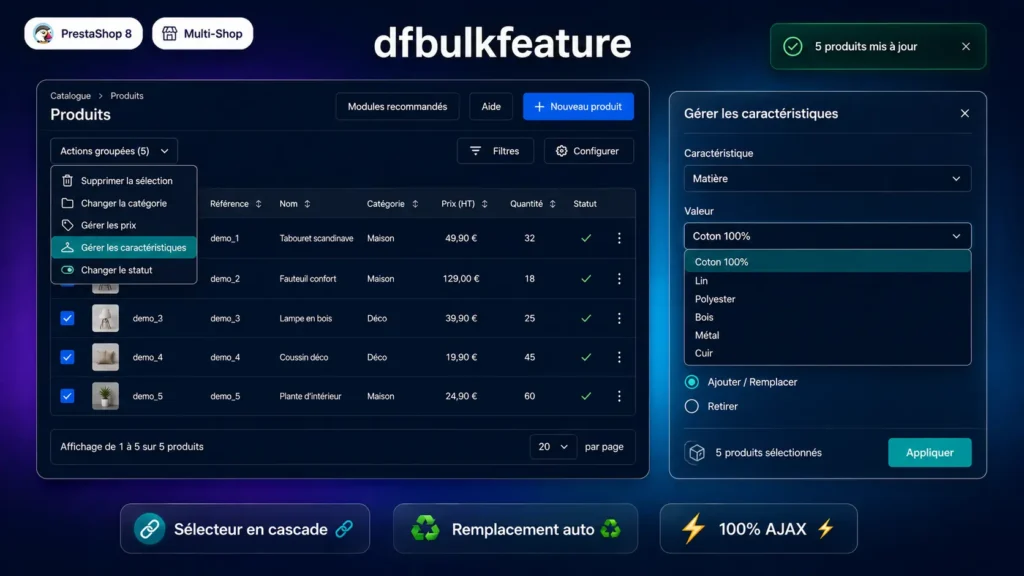Uncheck the demo_3 product checkbox

tap(67, 319)
